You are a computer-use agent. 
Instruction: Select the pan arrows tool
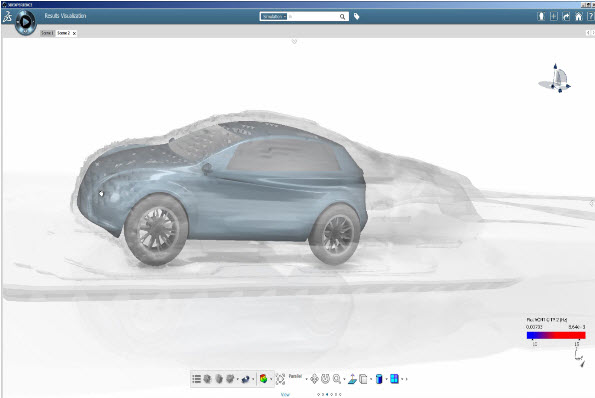[x=314, y=379]
